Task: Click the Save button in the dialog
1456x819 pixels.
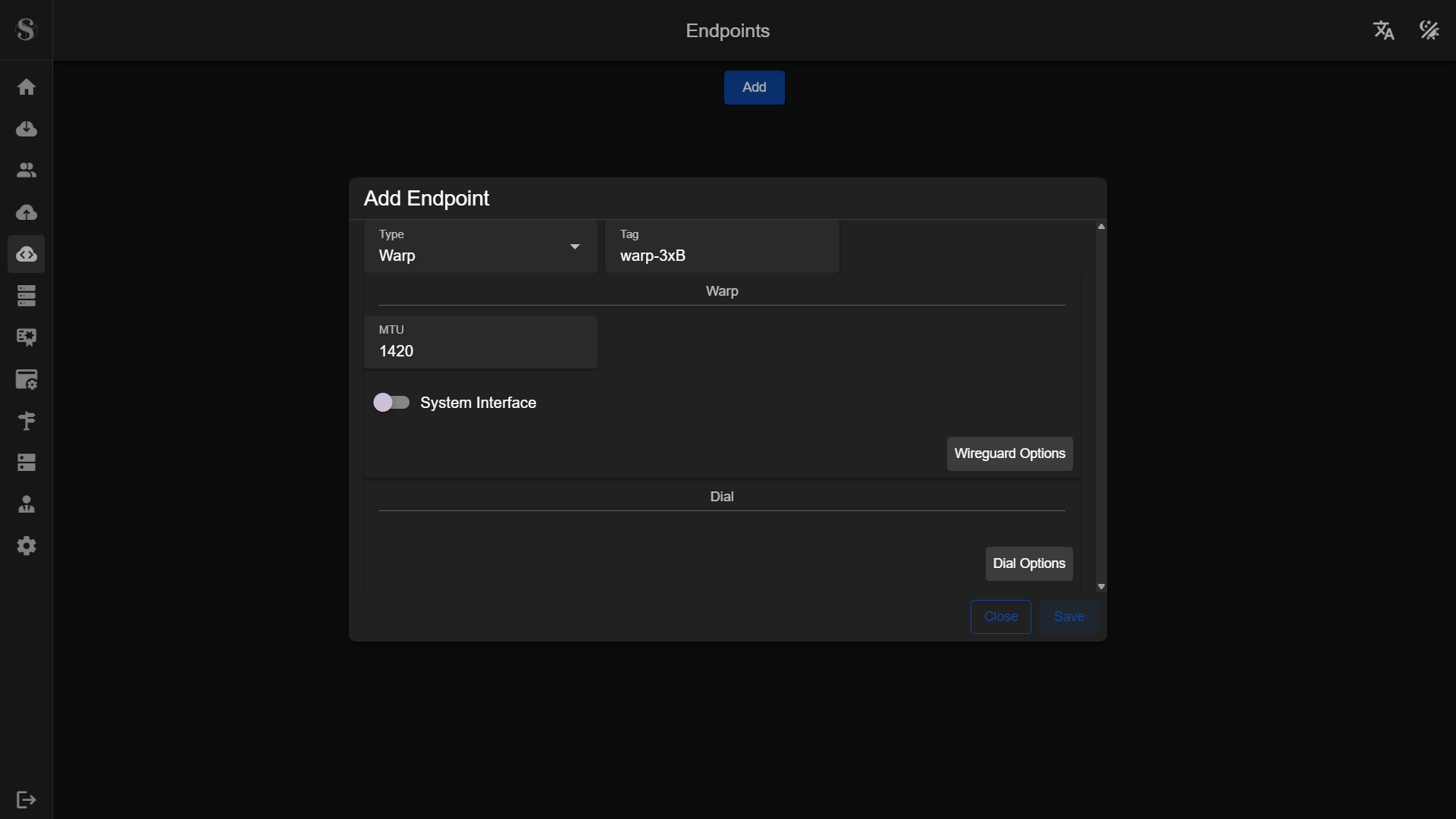Action: (1068, 617)
